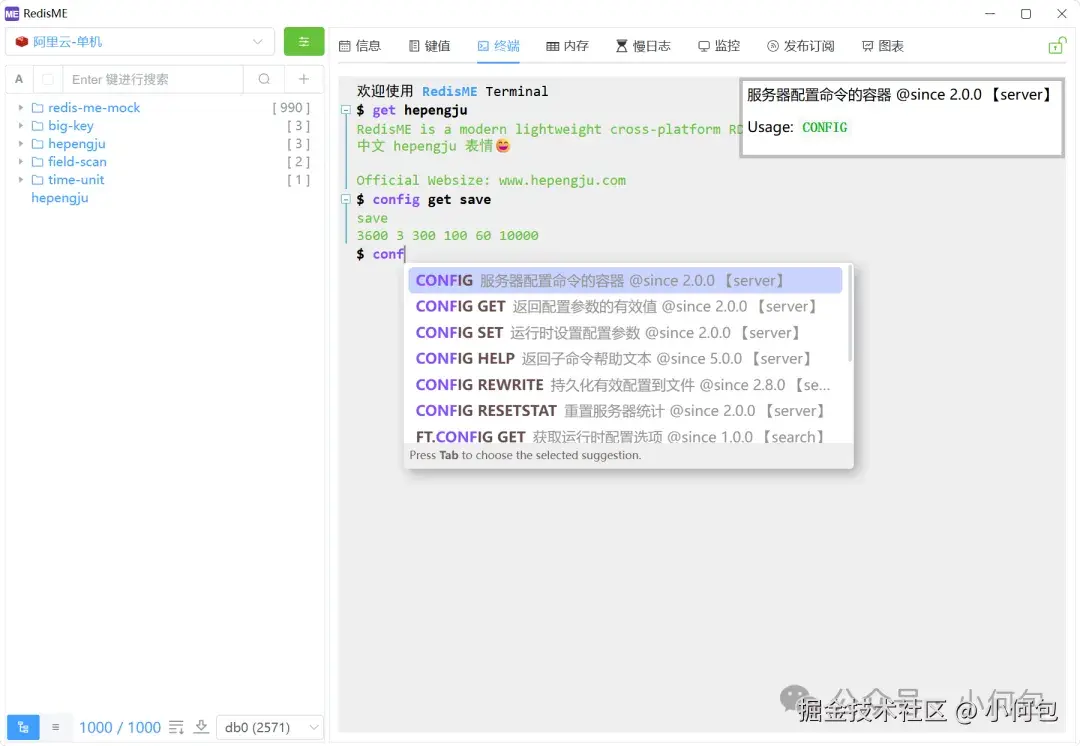
Task: Click the terminal 'conf' input line
Action: click(x=381, y=254)
